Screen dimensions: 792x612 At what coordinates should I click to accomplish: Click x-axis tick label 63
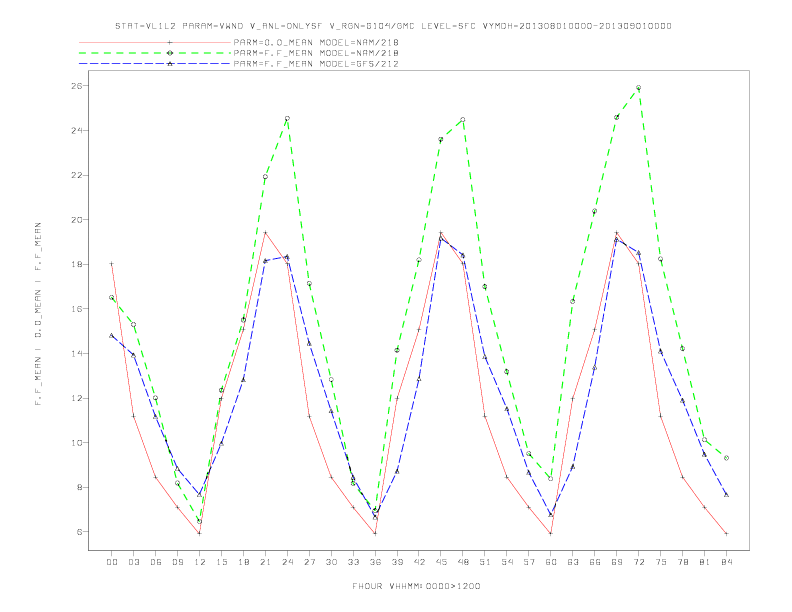[x=572, y=562]
